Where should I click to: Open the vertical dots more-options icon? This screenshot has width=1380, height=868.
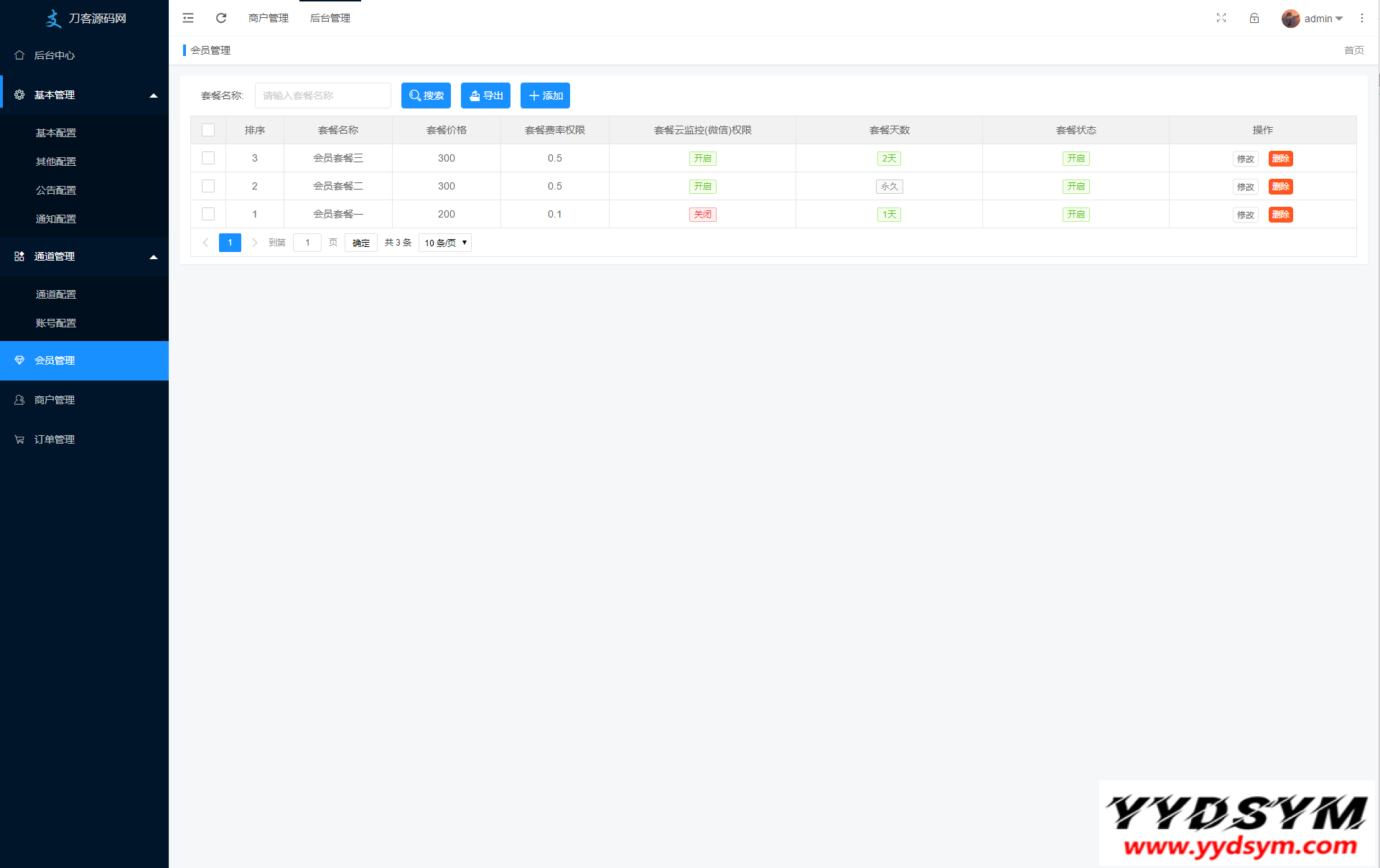point(1362,18)
